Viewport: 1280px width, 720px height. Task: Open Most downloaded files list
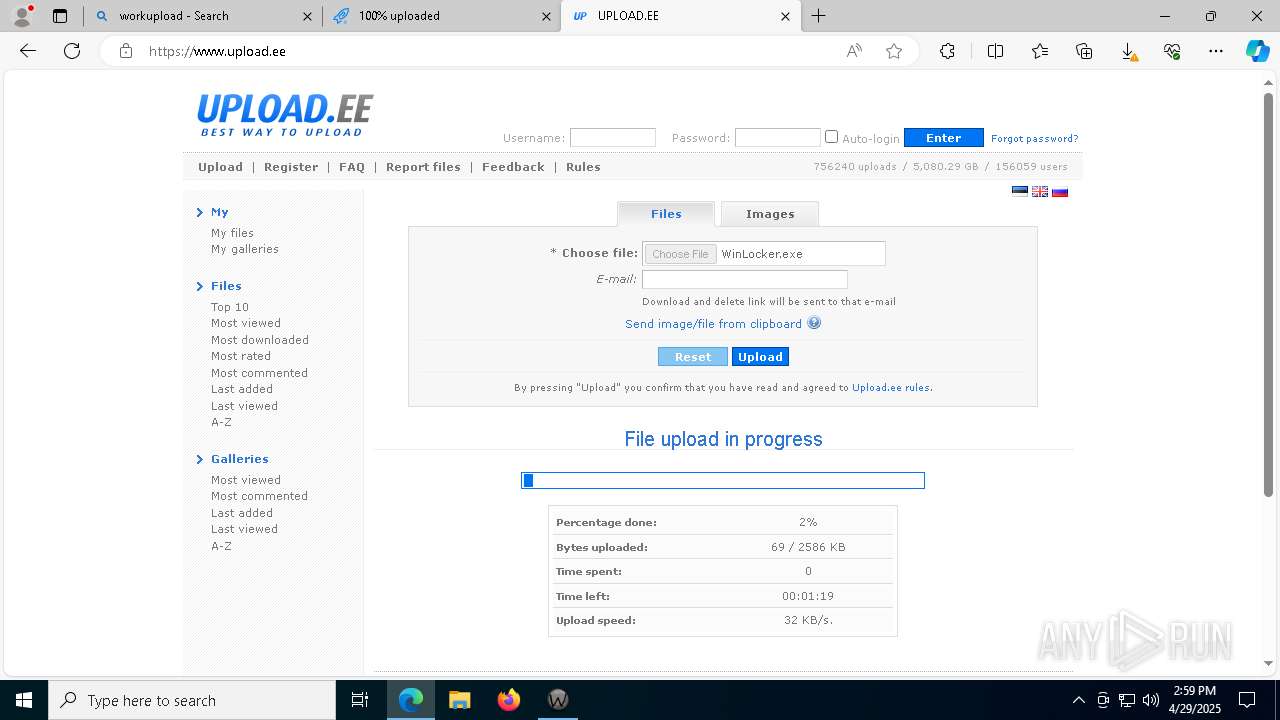tap(260, 340)
